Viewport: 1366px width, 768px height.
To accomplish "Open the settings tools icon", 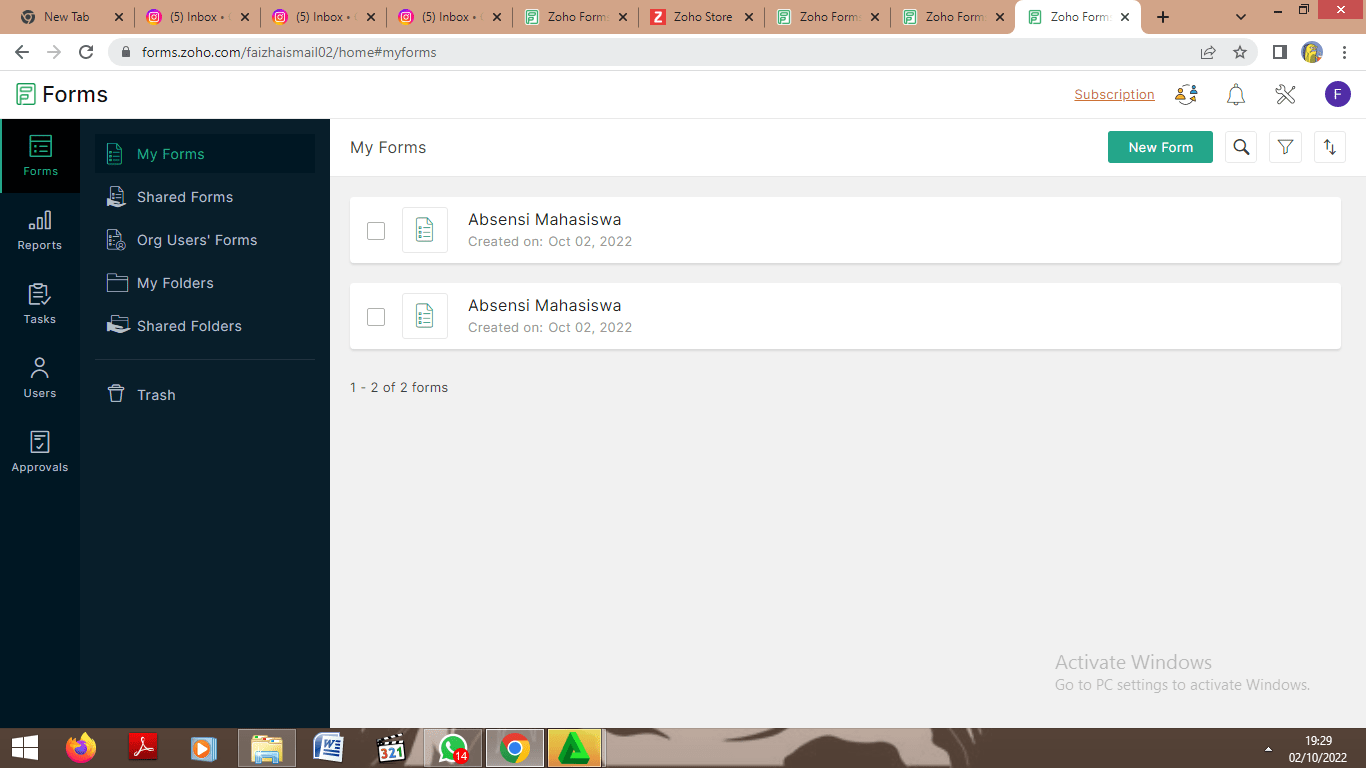I will coord(1285,95).
